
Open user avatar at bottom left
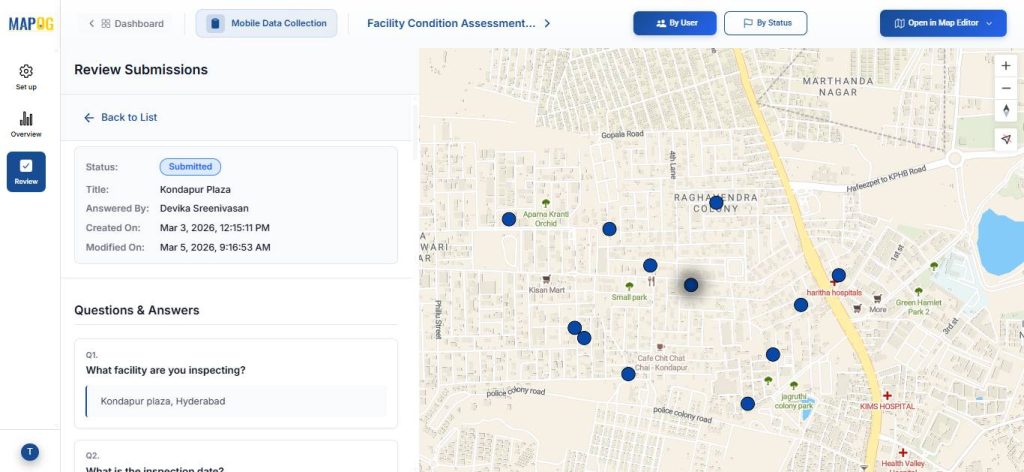(30, 452)
